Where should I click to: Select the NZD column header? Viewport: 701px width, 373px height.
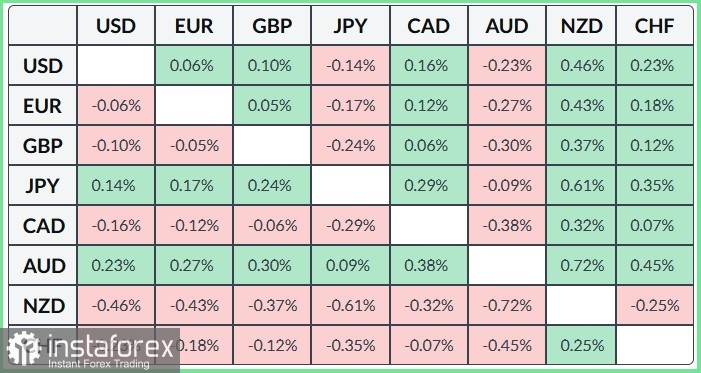coord(582,25)
